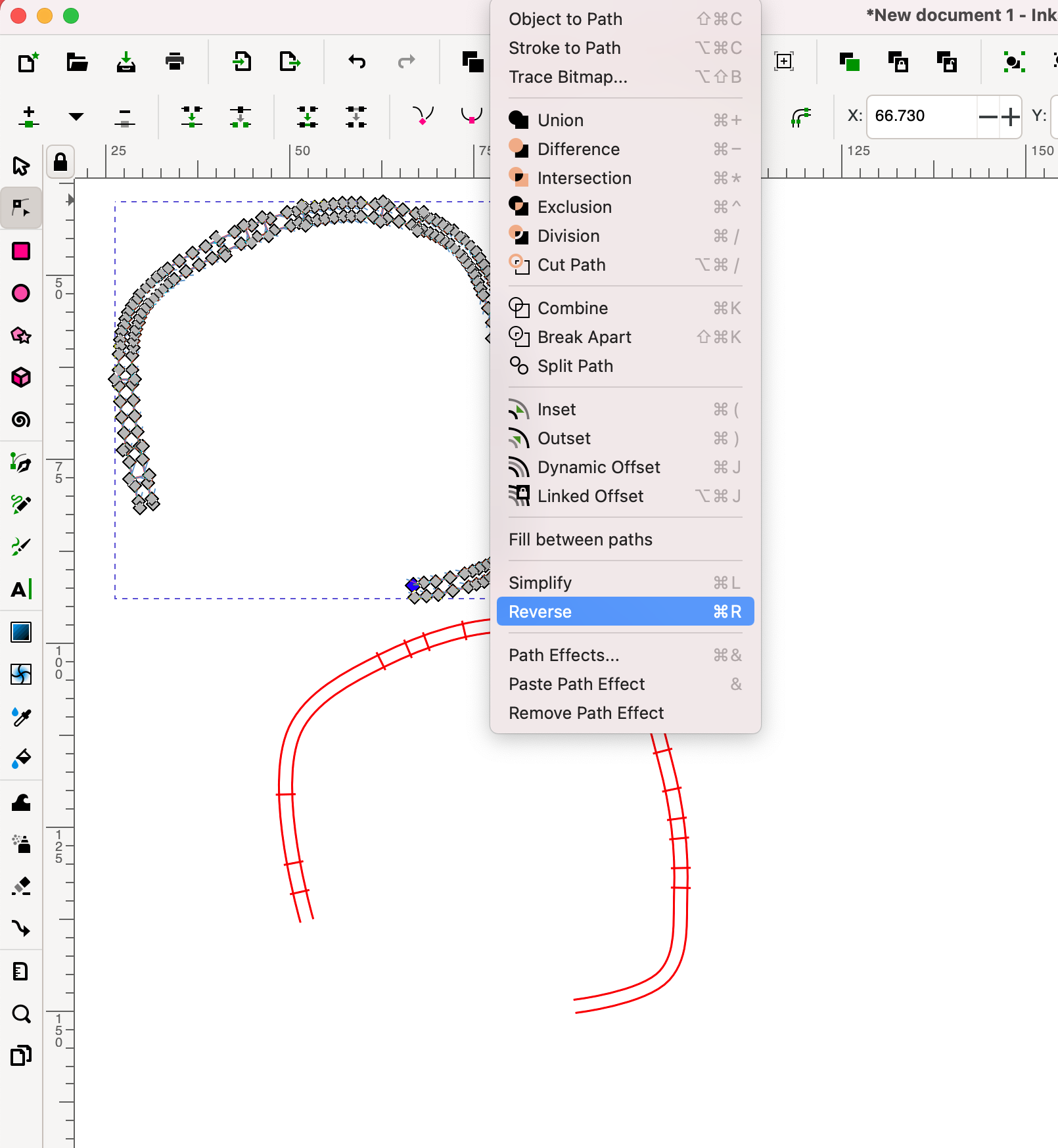
Task: Select the Text tool
Action: (x=21, y=589)
